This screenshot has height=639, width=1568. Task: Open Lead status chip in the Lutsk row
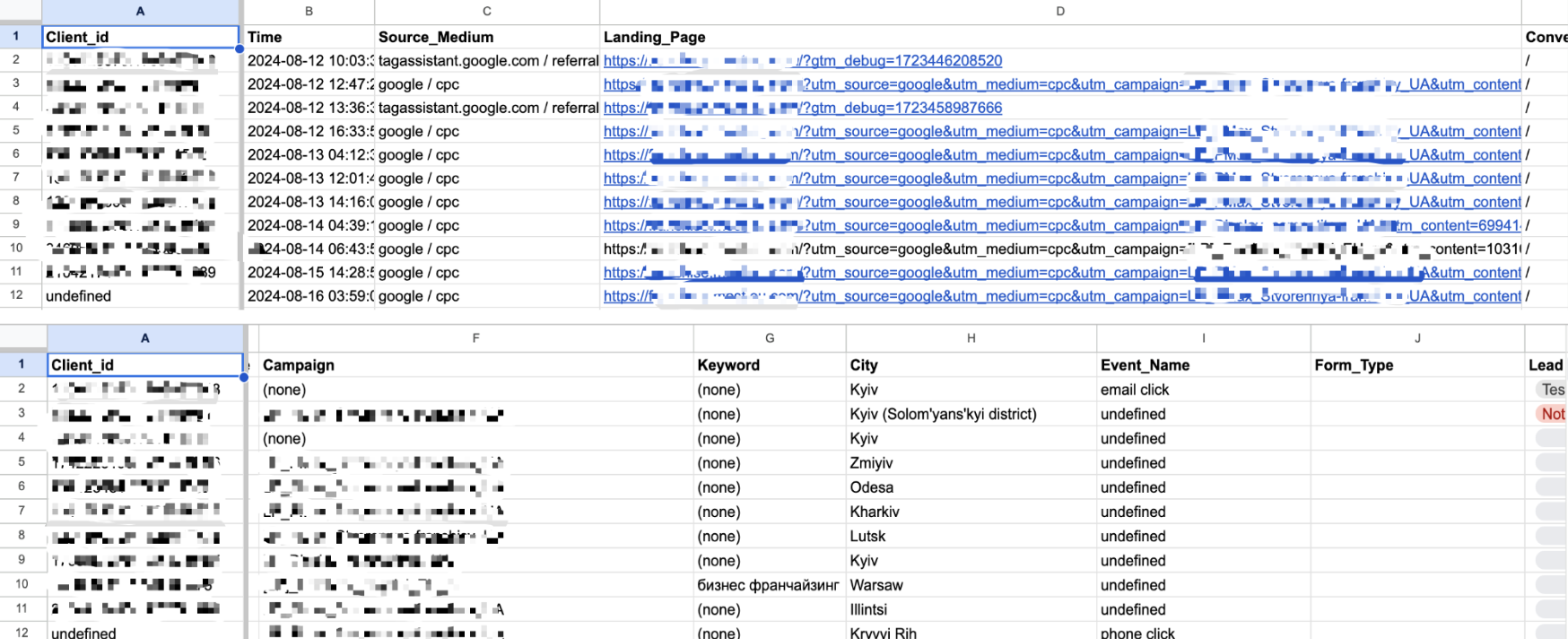tap(1551, 536)
